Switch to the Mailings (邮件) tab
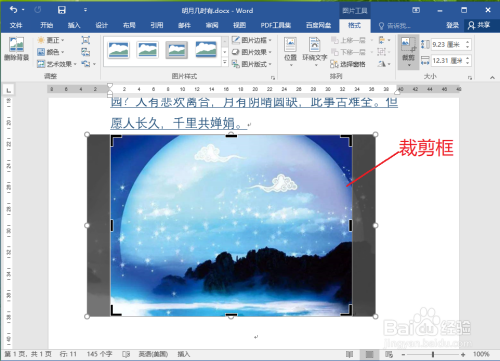Image resolution: width=500 pixels, height=361 pixels. 184,25
